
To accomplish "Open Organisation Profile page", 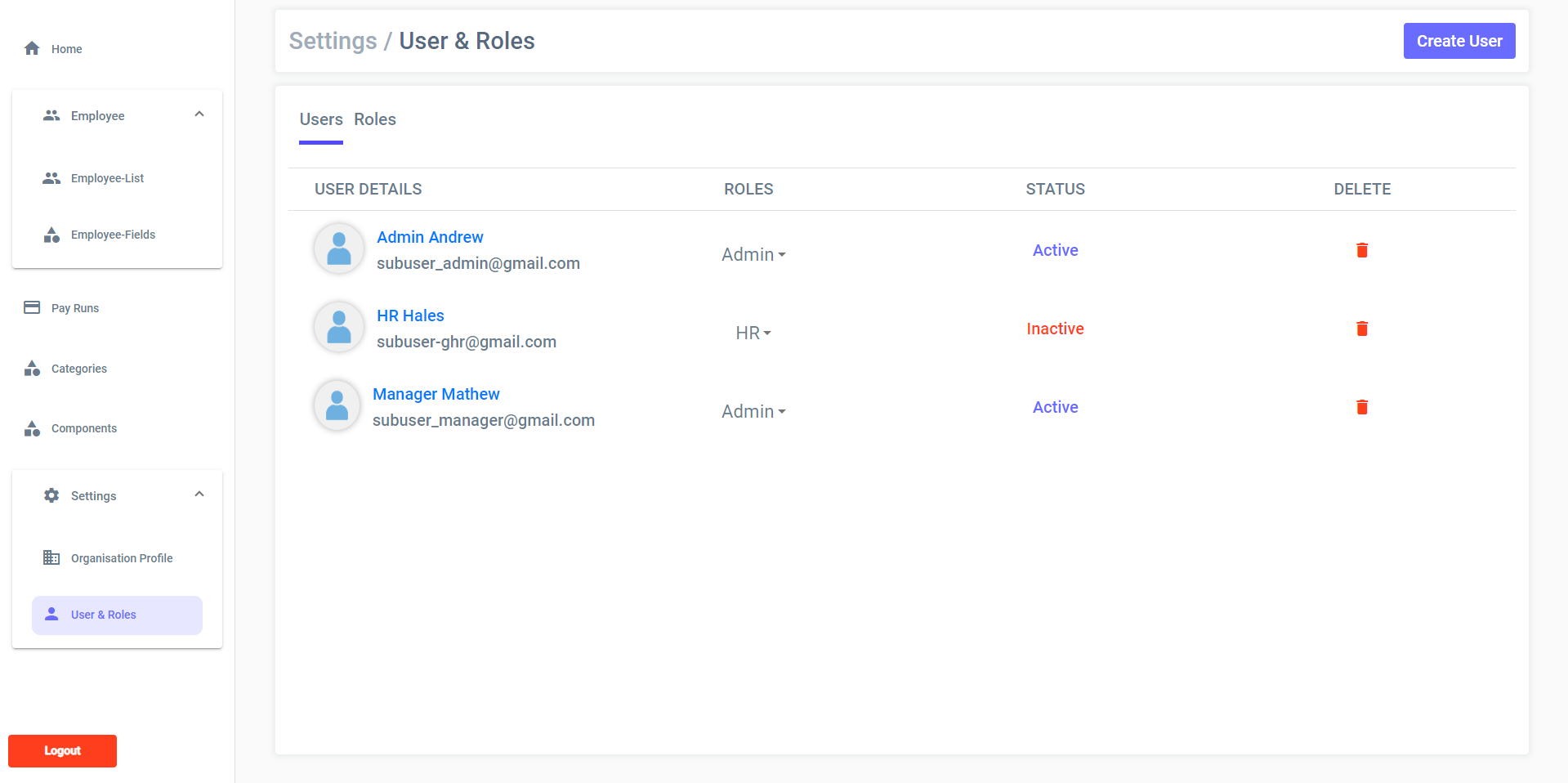I will pyautogui.click(x=121, y=558).
